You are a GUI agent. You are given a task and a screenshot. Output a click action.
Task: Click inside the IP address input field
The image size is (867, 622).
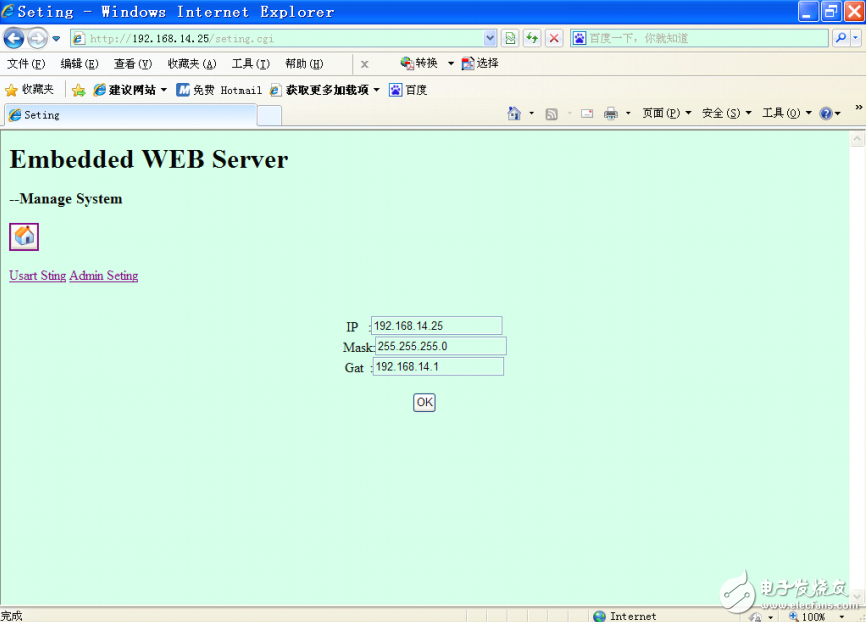click(435, 325)
